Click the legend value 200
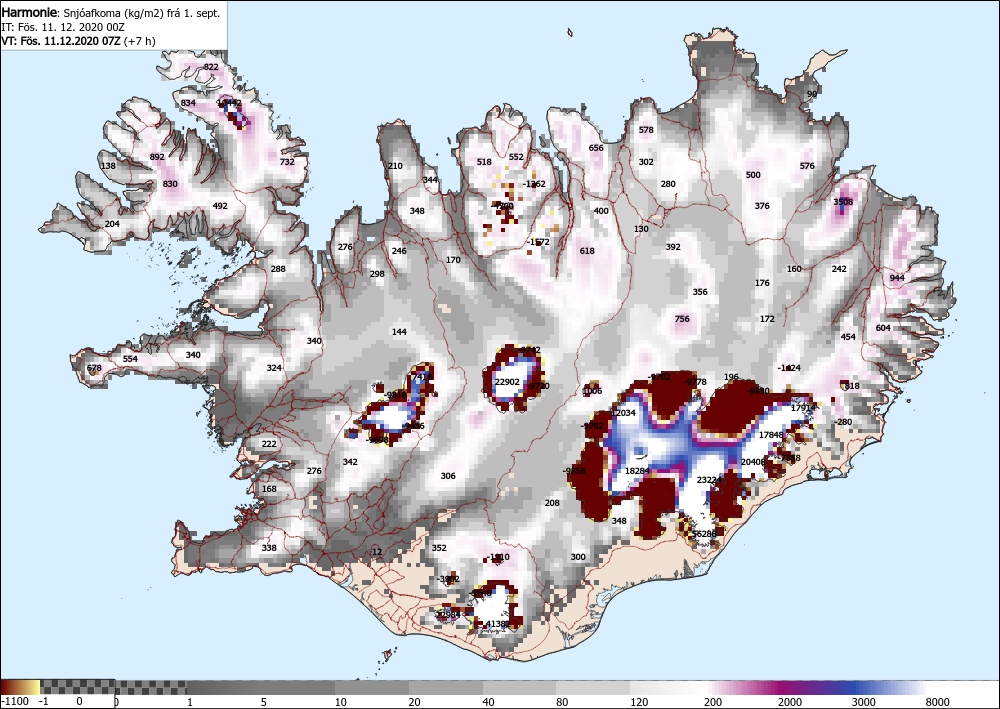The width and height of the screenshot is (1000, 709). 713,702
